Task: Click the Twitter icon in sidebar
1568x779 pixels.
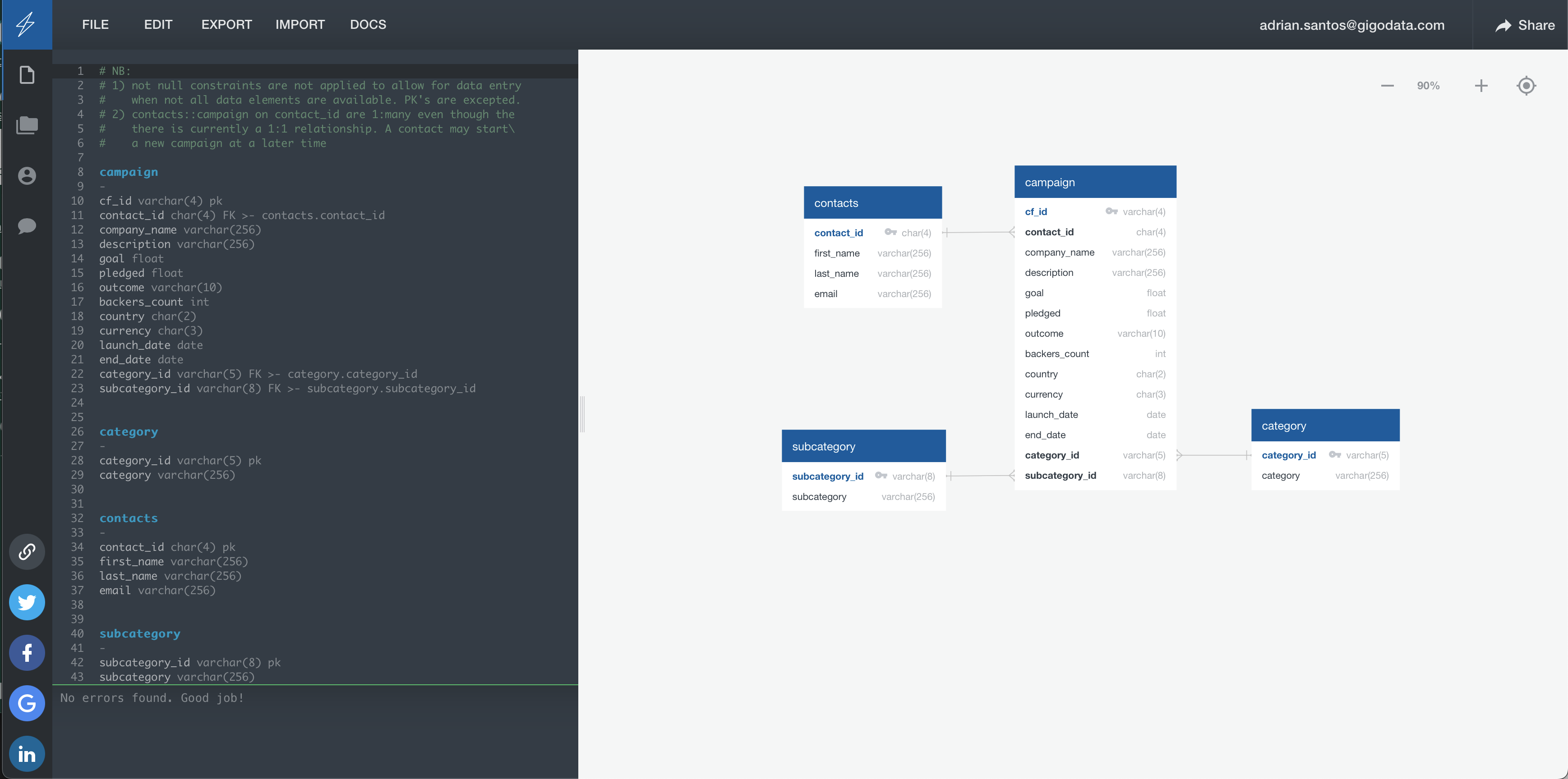Action: click(26, 601)
